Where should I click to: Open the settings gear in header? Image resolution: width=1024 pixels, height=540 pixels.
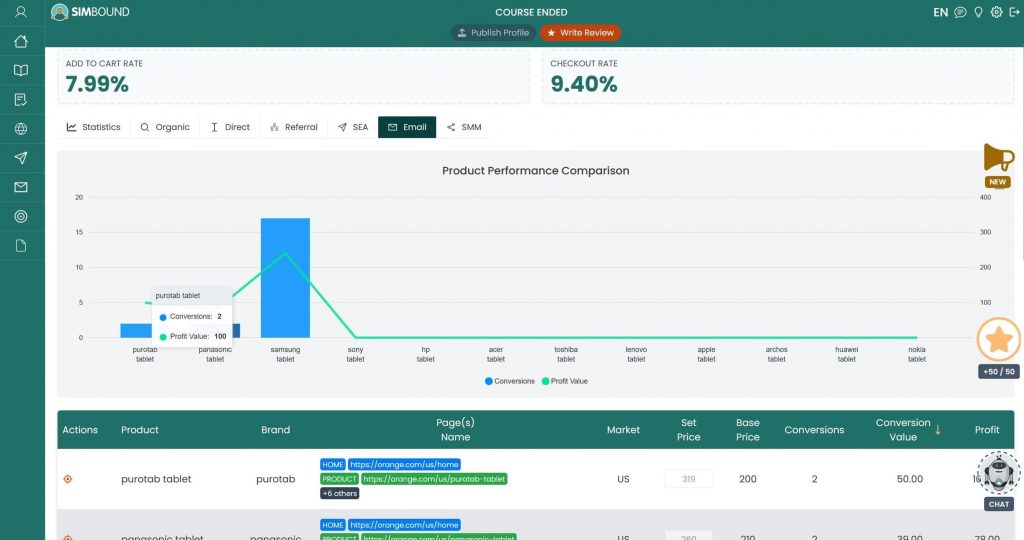pyautogui.click(x=996, y=13)
